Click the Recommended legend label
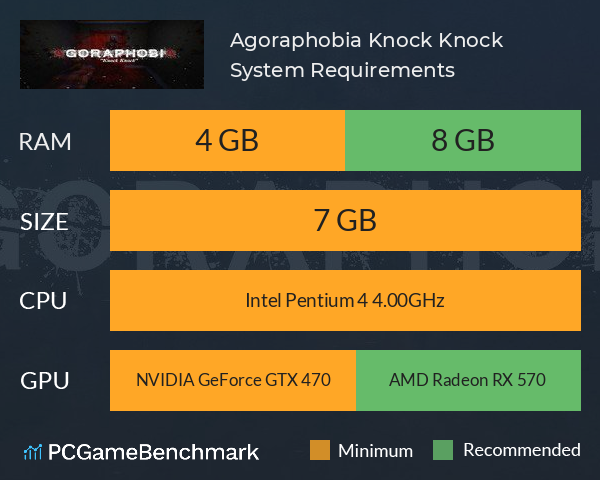Viewport: 600px width, 480px height. point(522,450)
